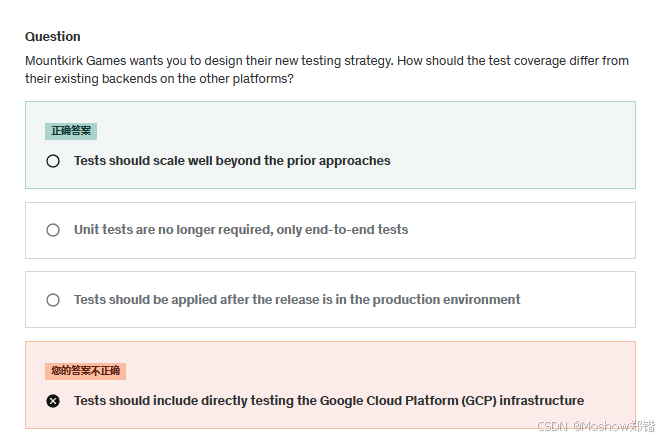Click the red "您的答案不正确" badge
Screen dimensions: 663x440
pos(85,371)
